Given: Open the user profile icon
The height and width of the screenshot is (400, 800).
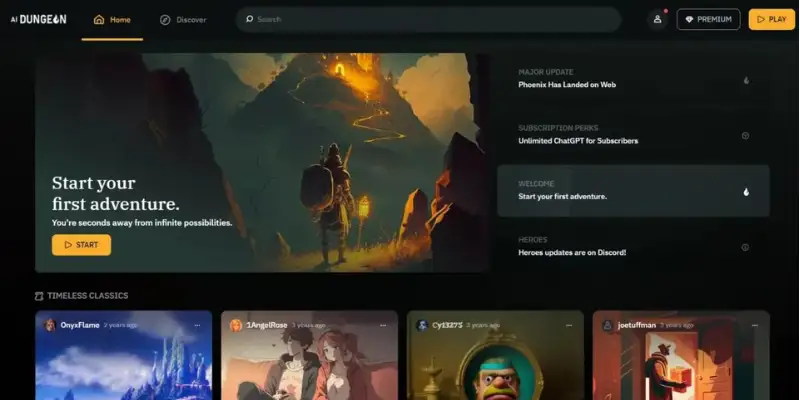Looking at the screenshot, I should pyautogui.click(x=658, y=19).
